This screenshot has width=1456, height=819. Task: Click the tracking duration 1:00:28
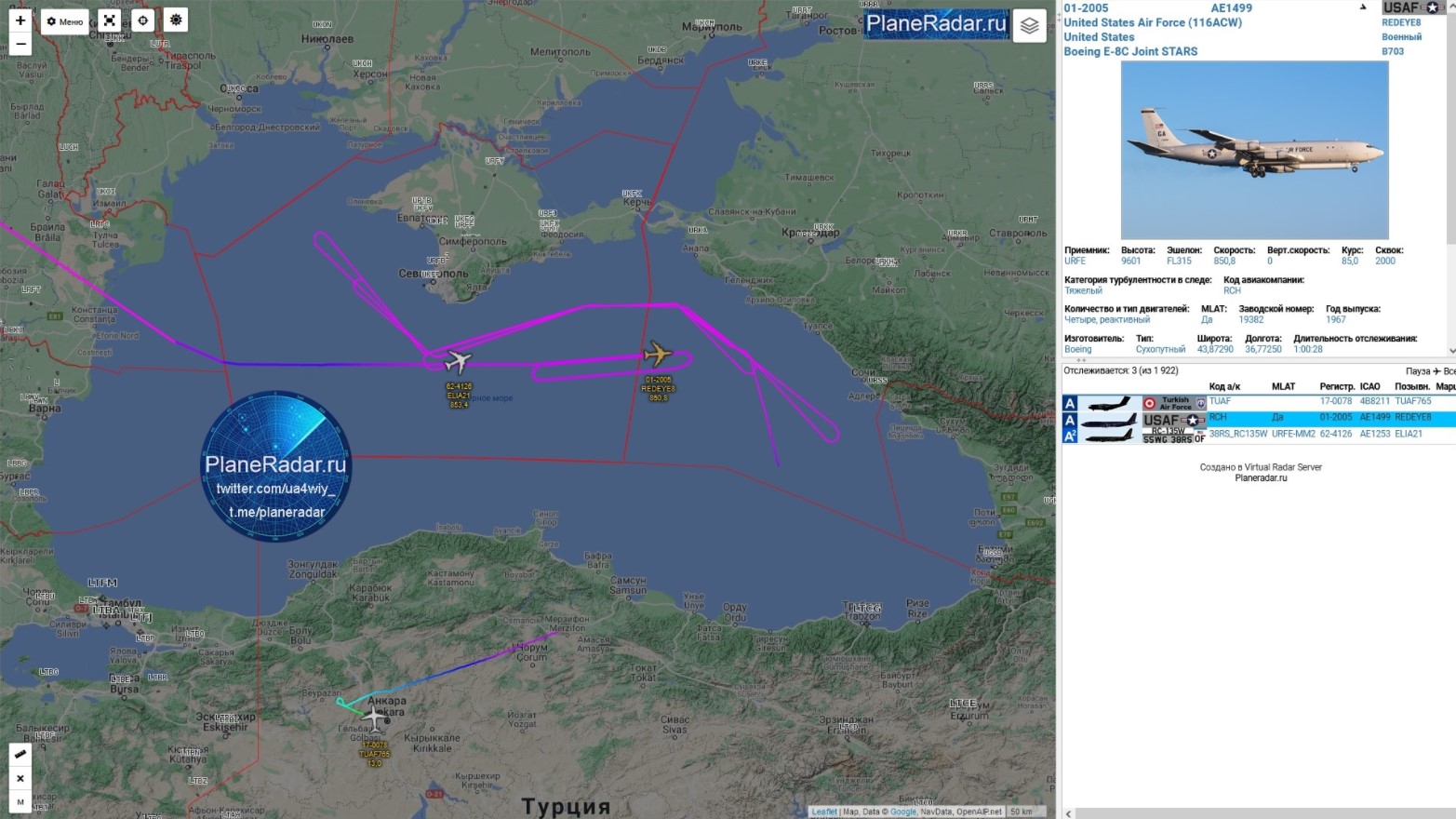pos(1308,350)
